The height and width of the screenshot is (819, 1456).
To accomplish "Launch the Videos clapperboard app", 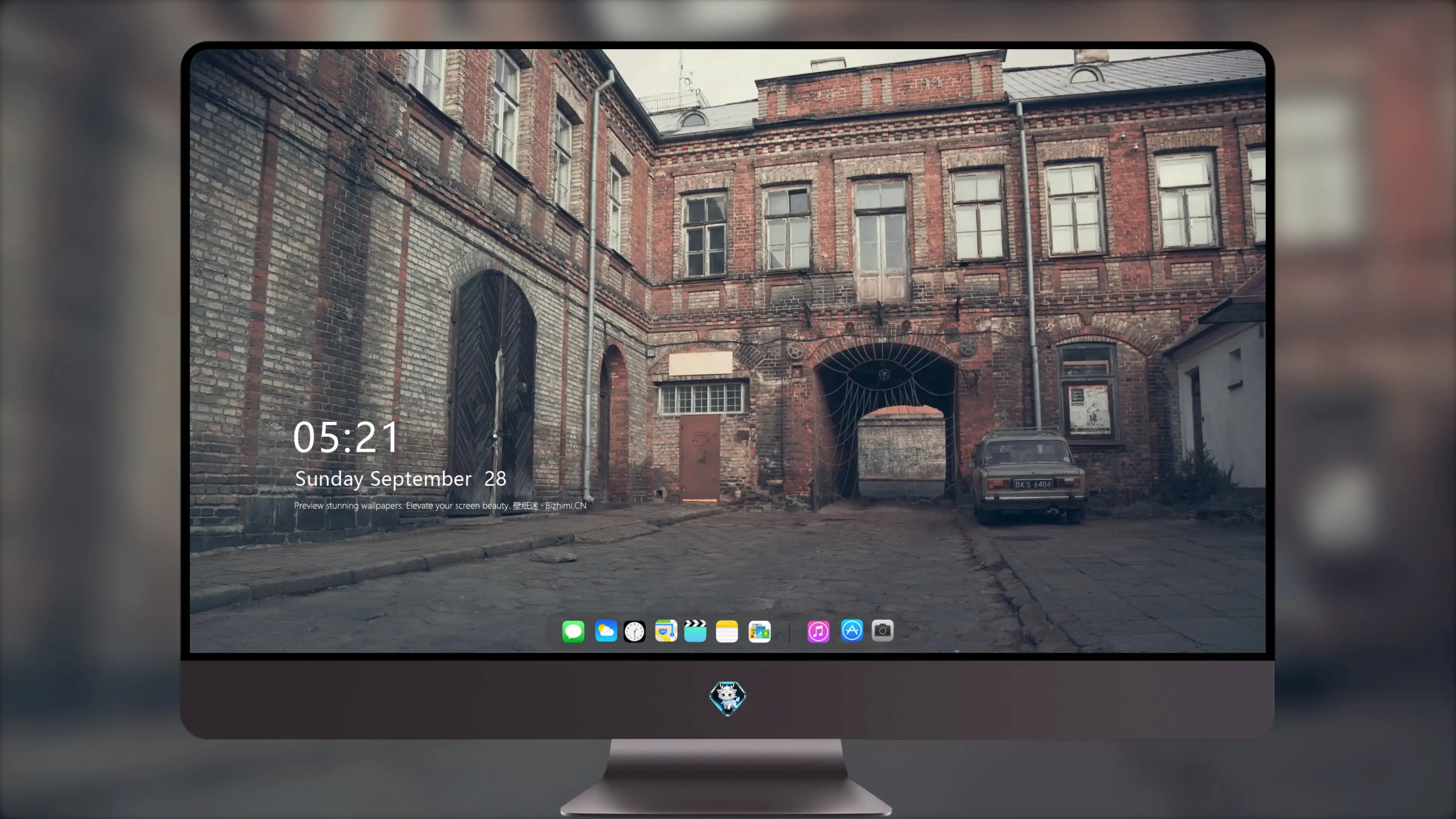I will click(x=695, y=631).
